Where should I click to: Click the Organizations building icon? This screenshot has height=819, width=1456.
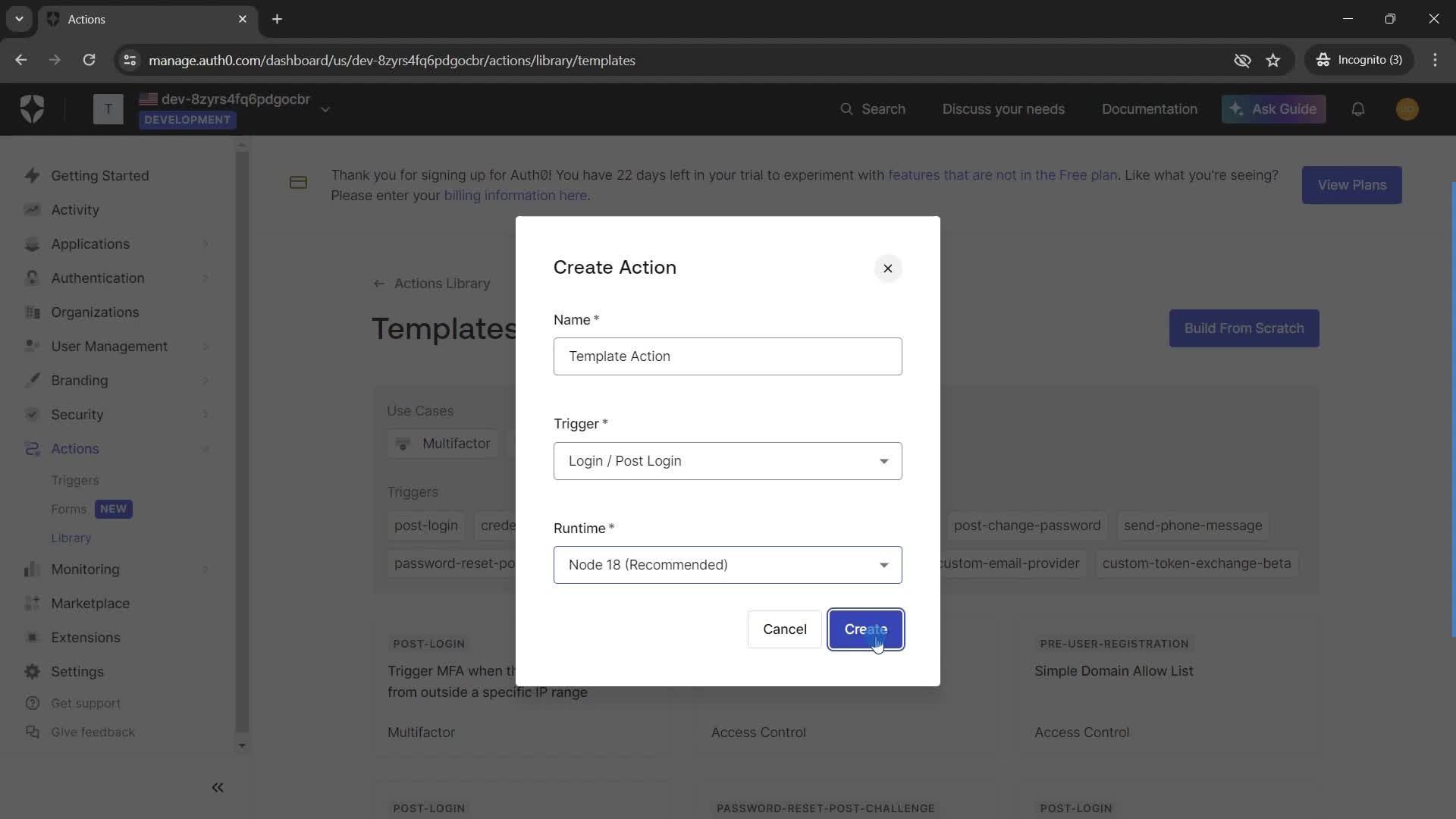(32, 312)
